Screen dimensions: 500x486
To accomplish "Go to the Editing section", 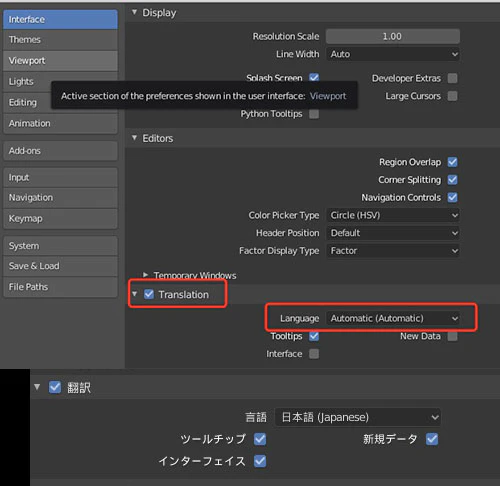I will 27,102.
